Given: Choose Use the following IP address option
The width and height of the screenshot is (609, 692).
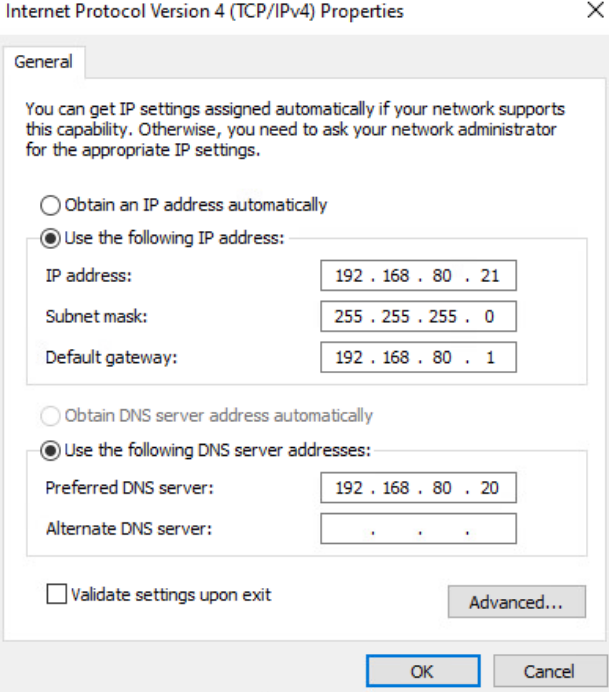Looking at the screenshot, I should tap(49, 239).
